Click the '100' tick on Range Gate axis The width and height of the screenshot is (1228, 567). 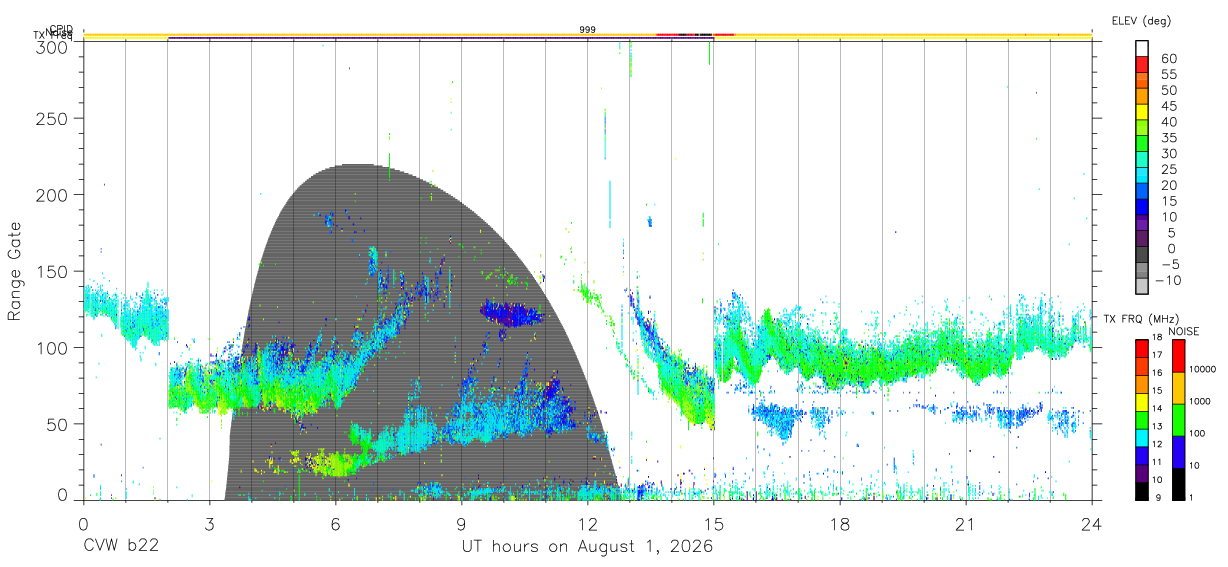pyautogui.click(x=51, y=347)
